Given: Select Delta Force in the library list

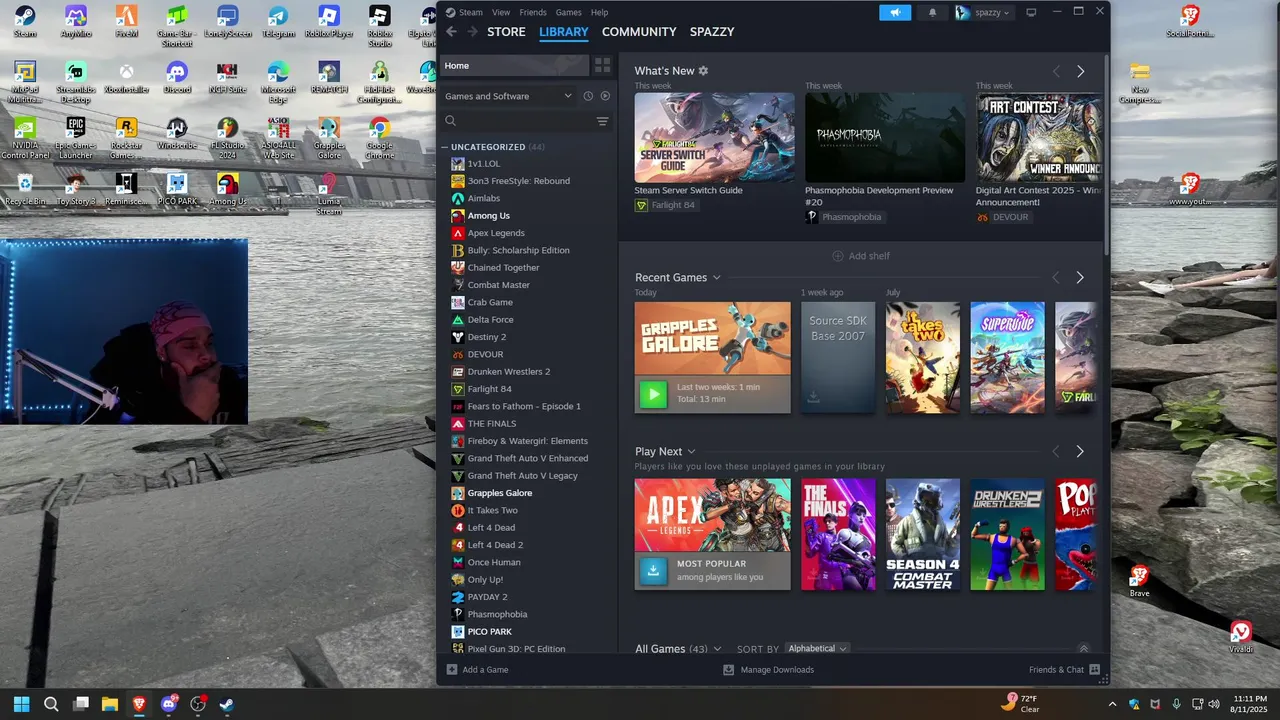Looking at the screenshot, I should [x=490, y=320].
